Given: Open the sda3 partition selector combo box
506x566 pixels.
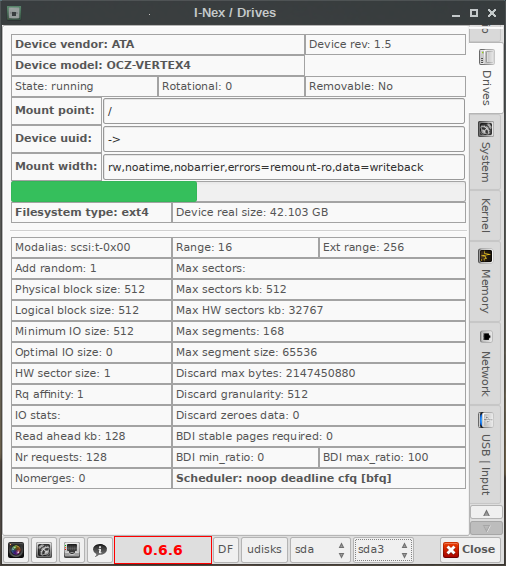Looking at the screenshot, I should tap(383, 550).
